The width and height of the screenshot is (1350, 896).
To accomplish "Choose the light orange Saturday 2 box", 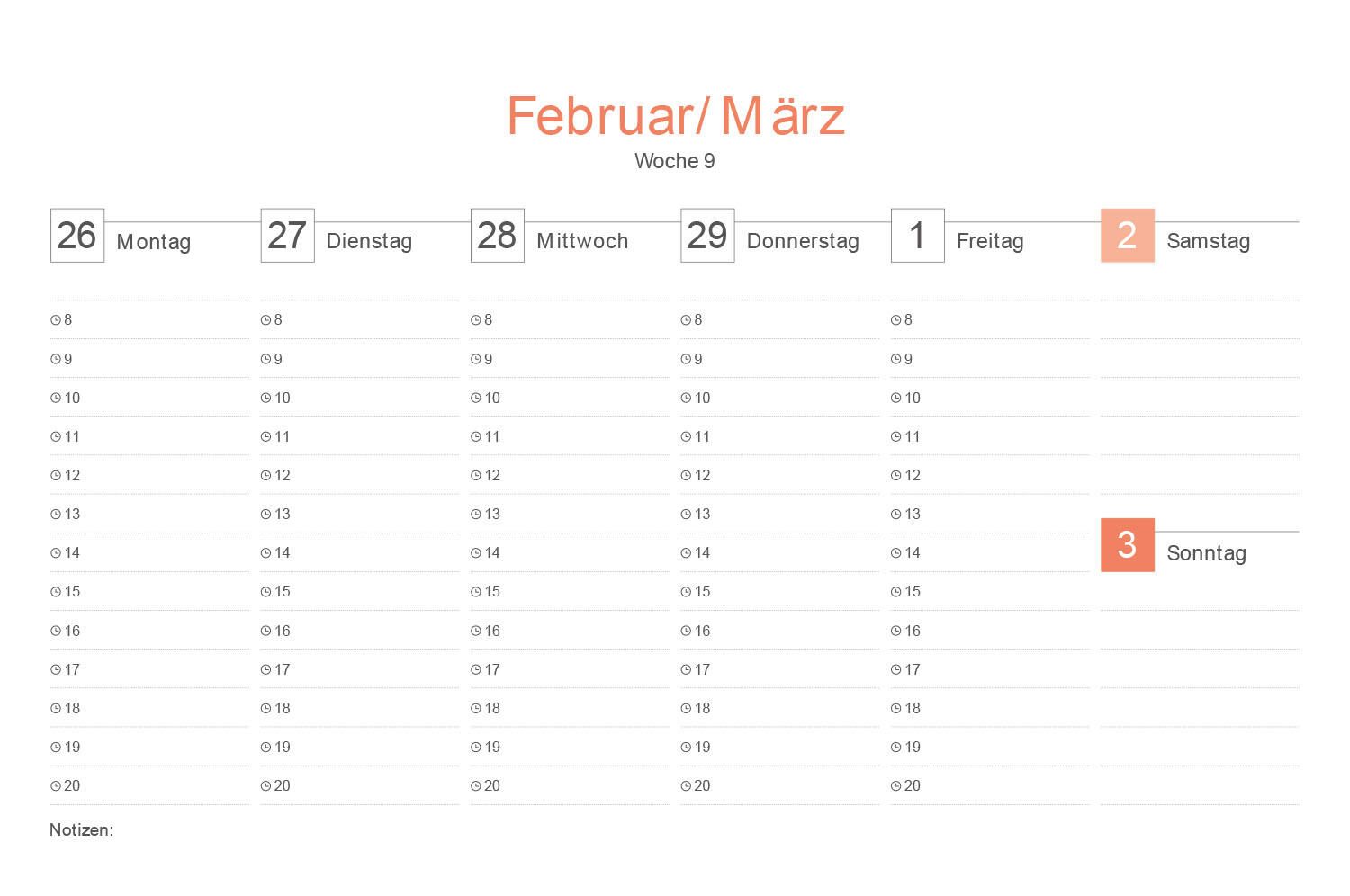I will click(1127, 236).
